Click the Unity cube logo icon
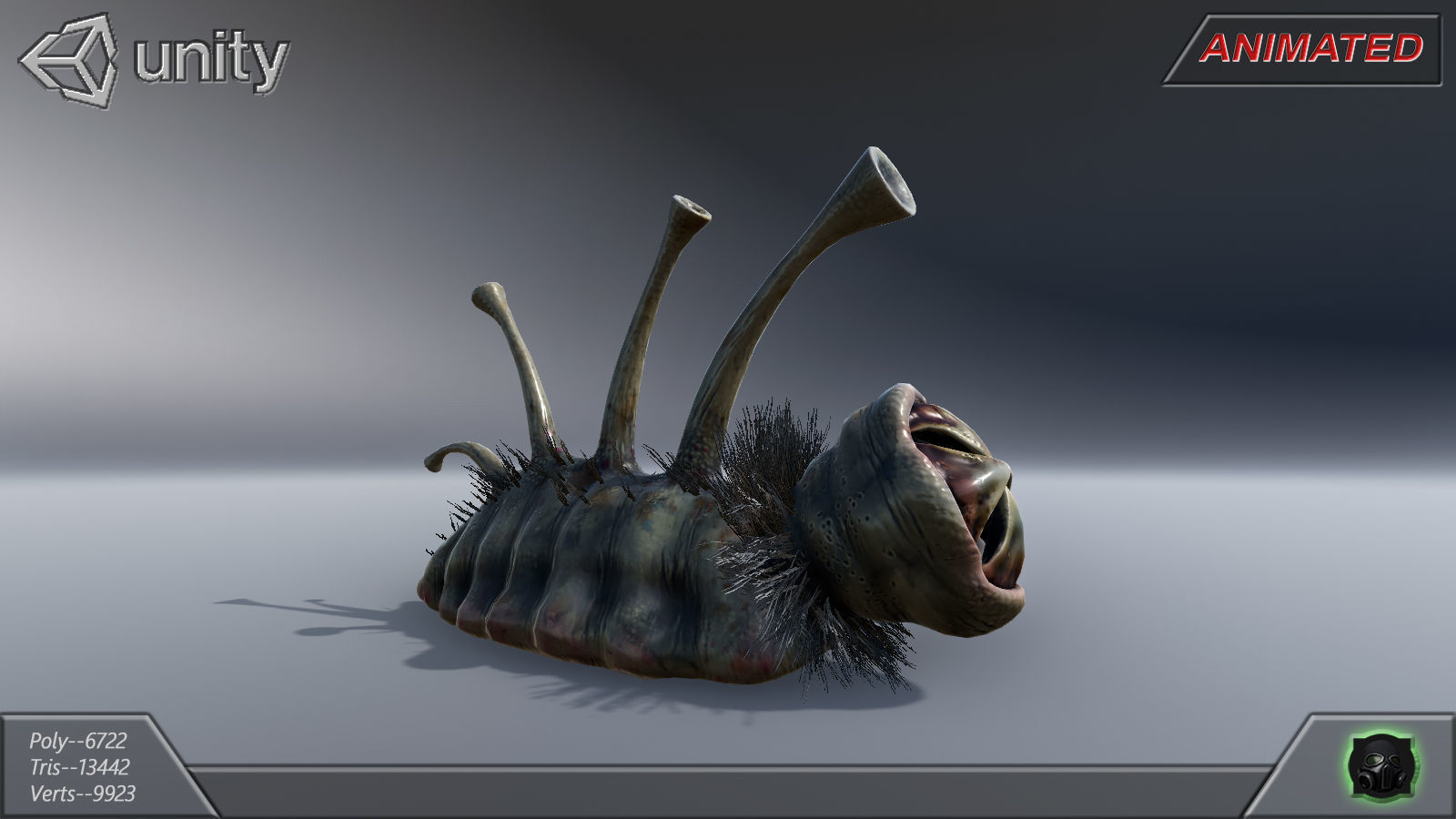 click(x=69, y=60)
